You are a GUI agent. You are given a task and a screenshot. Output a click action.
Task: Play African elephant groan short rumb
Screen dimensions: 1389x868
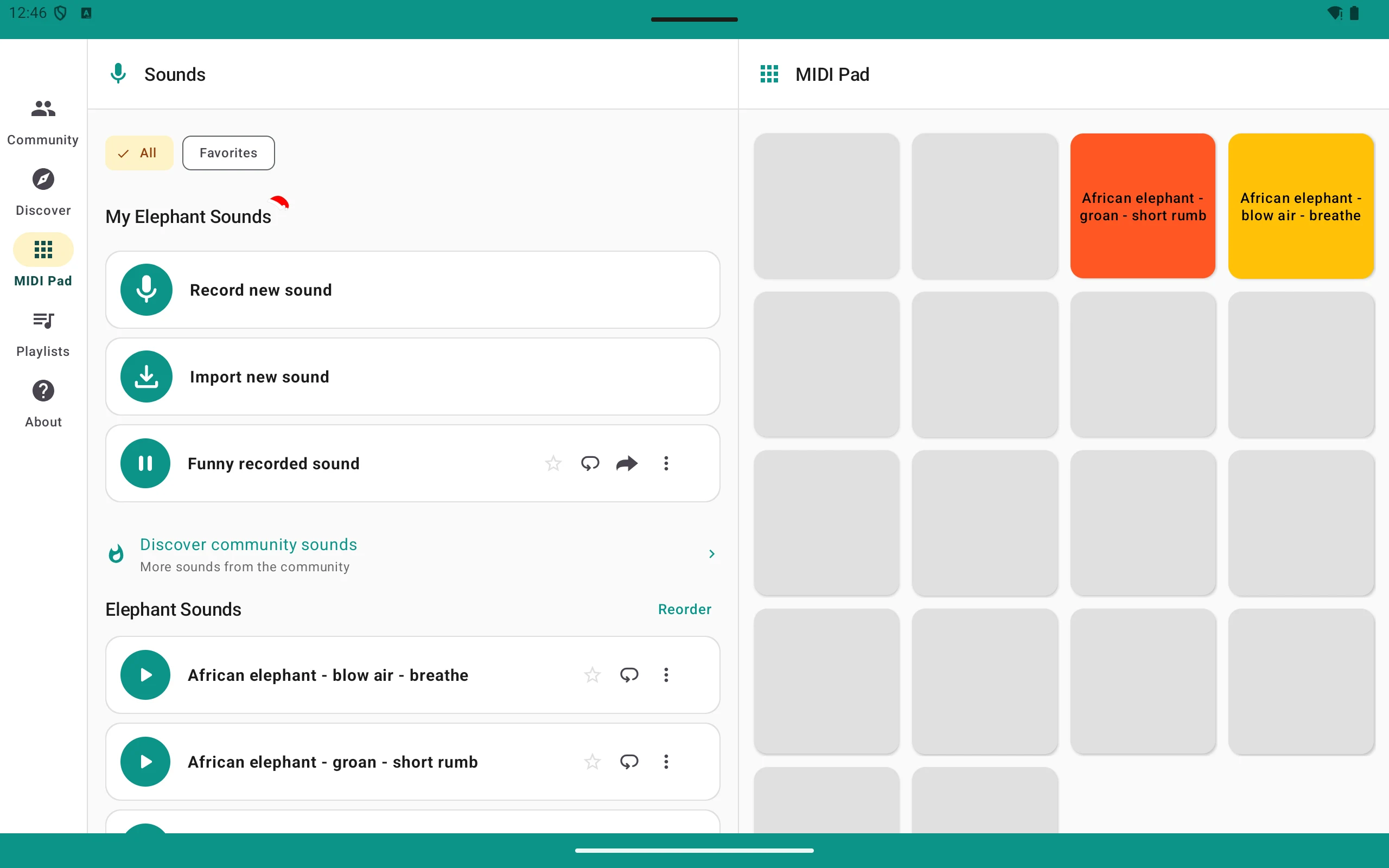point(145,761)
